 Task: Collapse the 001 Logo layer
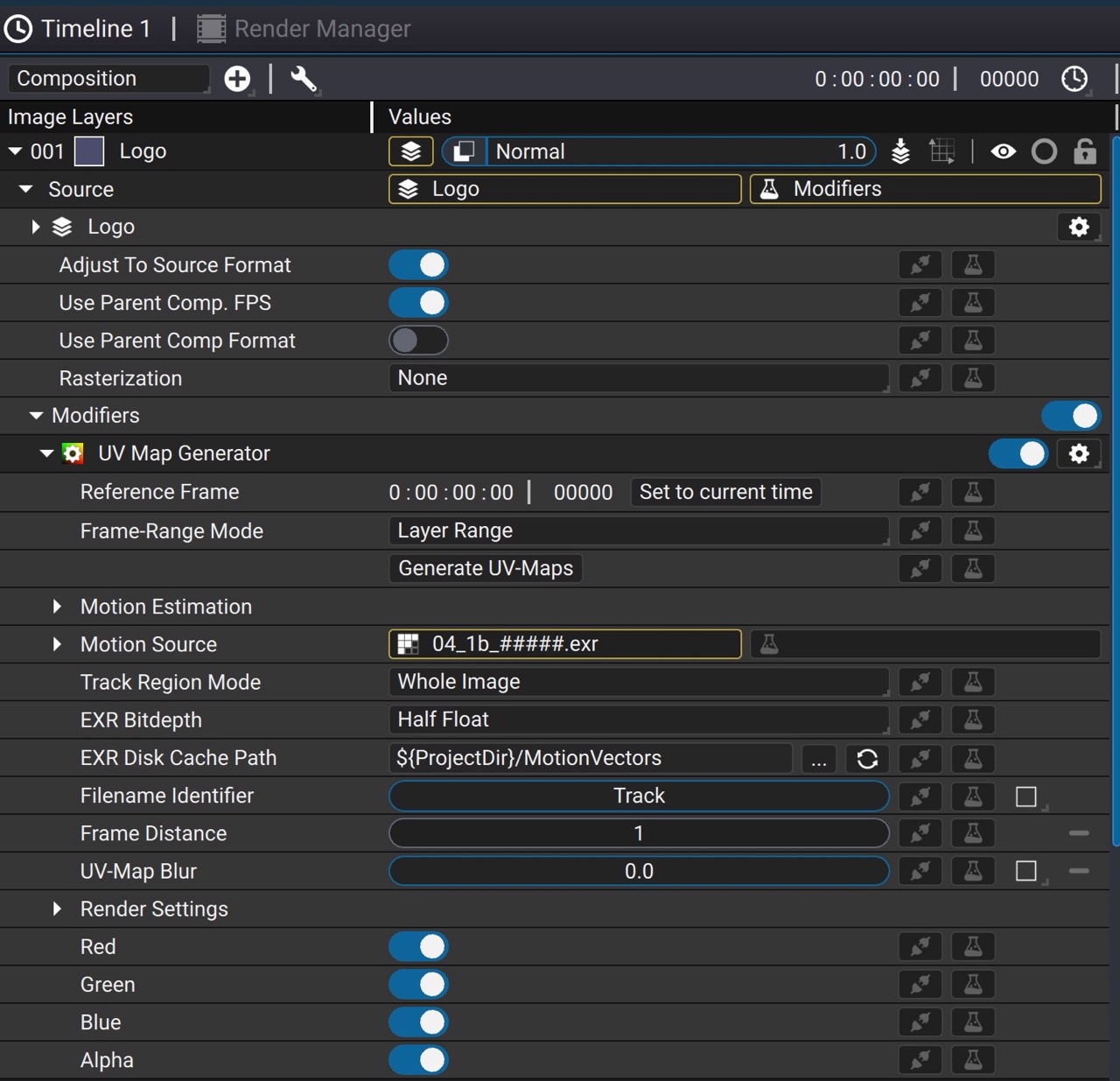click(x=15, y=151)
